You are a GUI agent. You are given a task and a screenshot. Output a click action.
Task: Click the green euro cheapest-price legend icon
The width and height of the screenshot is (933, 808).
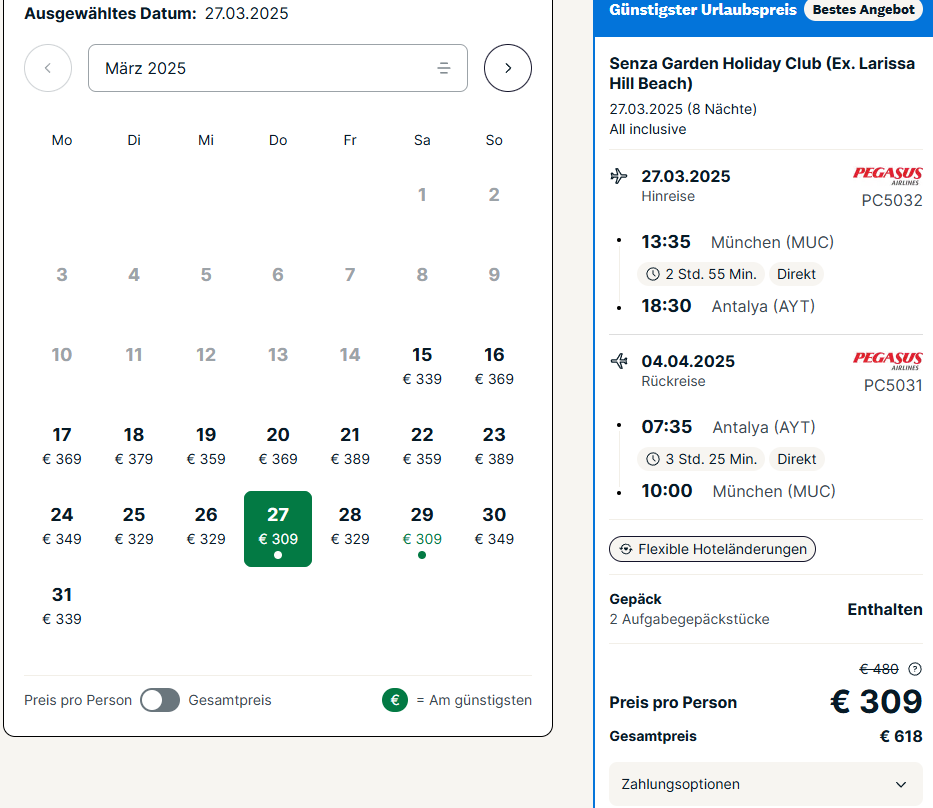pyautogui.click(x=395, y=700)
